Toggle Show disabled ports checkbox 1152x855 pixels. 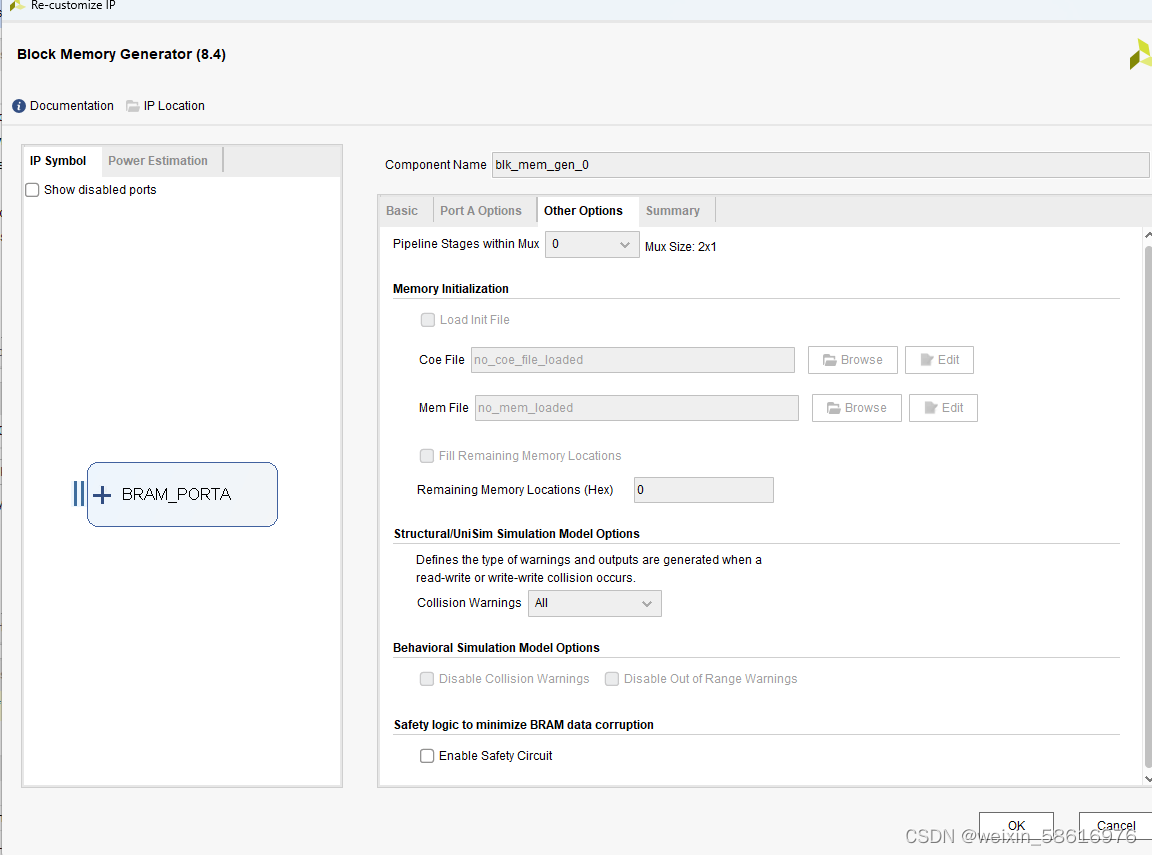coord(32,190)
